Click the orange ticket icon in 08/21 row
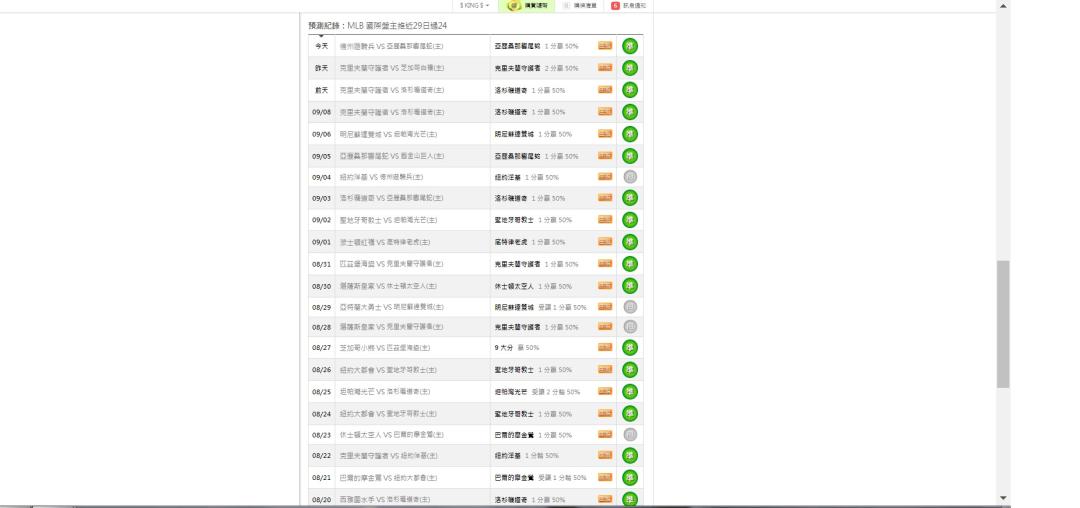This screenshot has height=508, width=1080. (605, 477)
